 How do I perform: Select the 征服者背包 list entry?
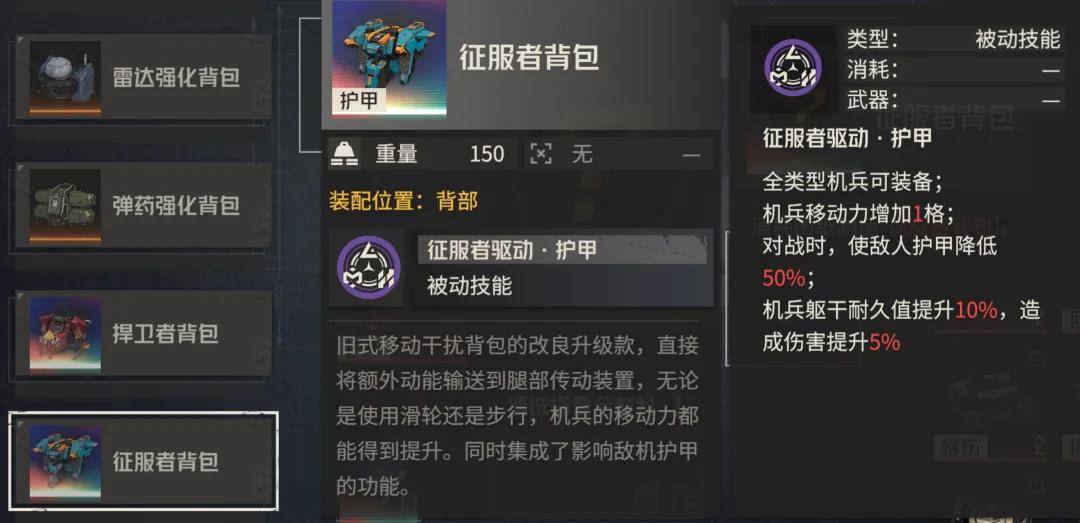[x=143, y=461]
